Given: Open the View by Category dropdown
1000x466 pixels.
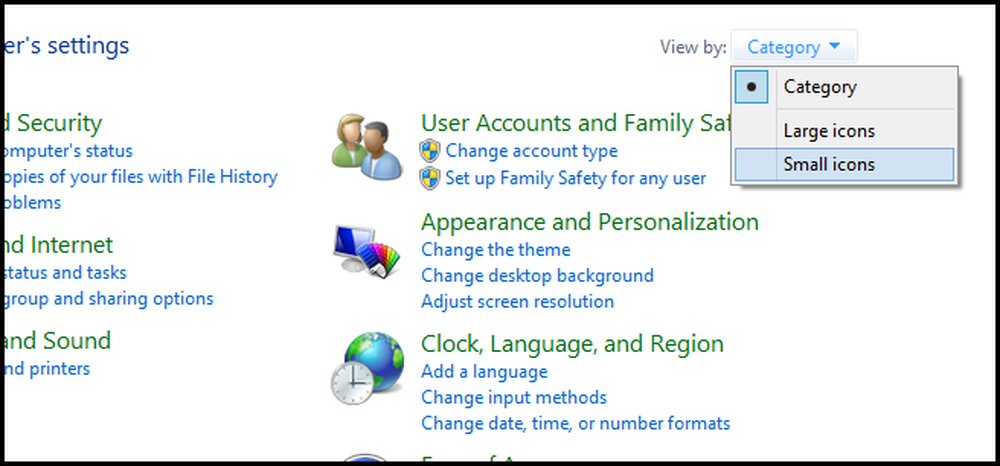Looking at the screenshot, I should pos(794,47).
